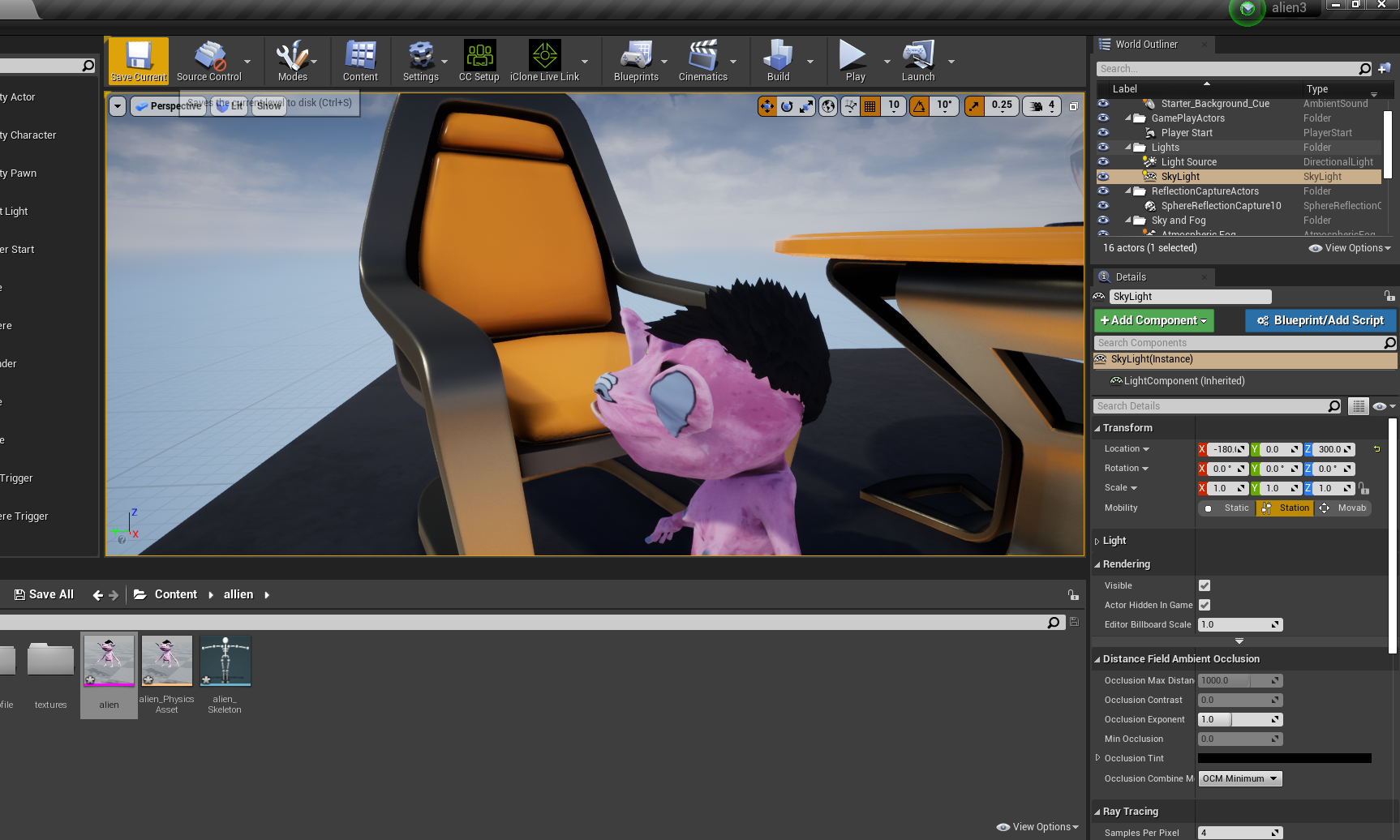Open World Outliner View Options
This screenshot has height=840, width=1400.
[1350, 248]
